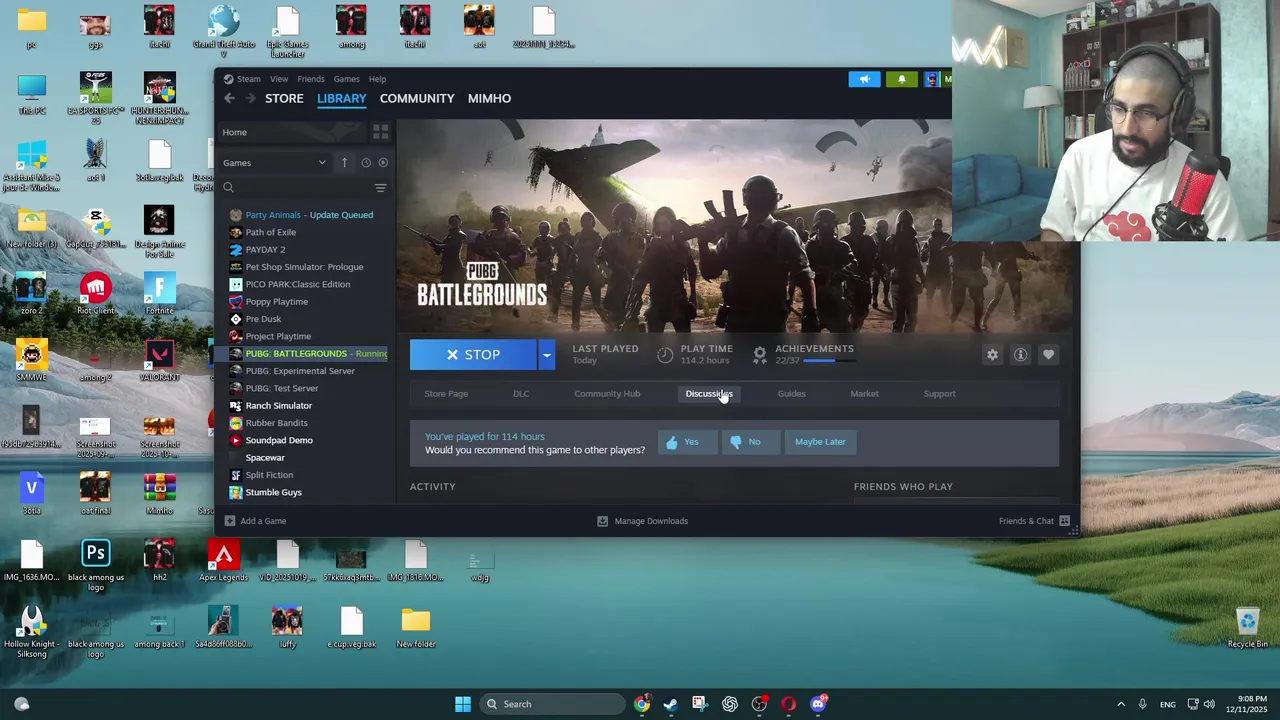Sort library with the up arrow icon
Screen dimensions: 1280x720
tap(344, 163)
